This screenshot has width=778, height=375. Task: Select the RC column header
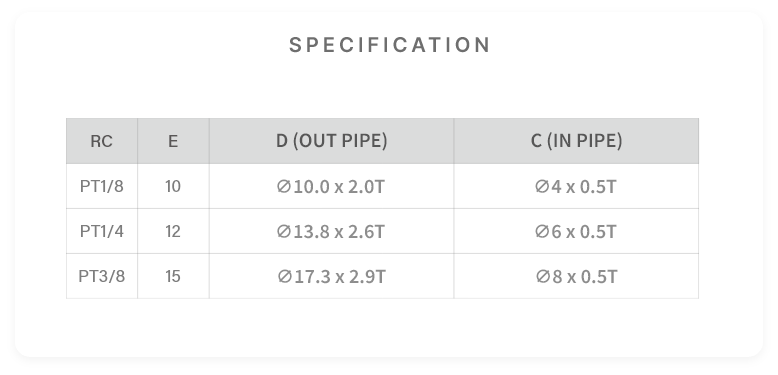102,141
